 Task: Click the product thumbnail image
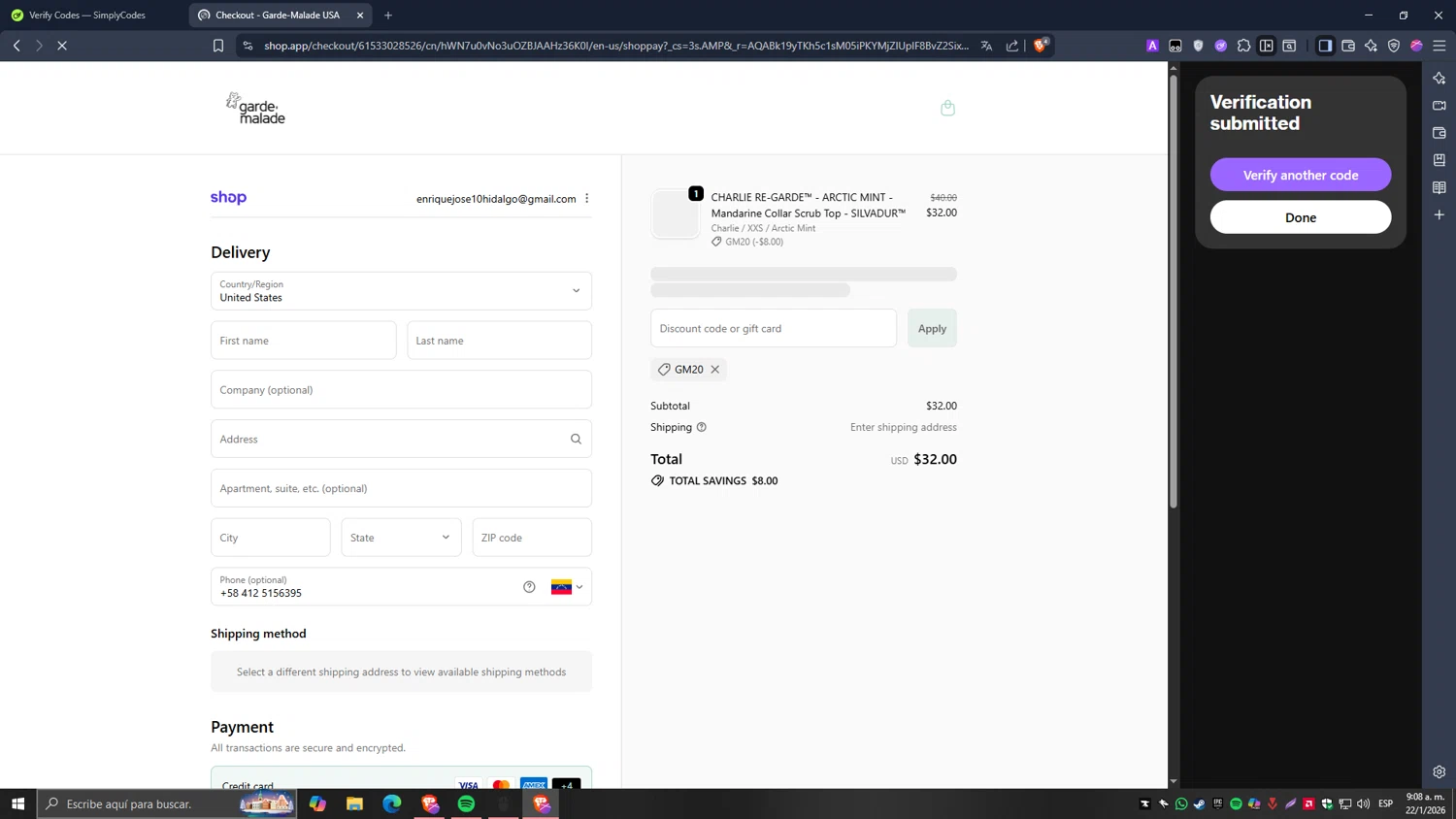point(676,214)
